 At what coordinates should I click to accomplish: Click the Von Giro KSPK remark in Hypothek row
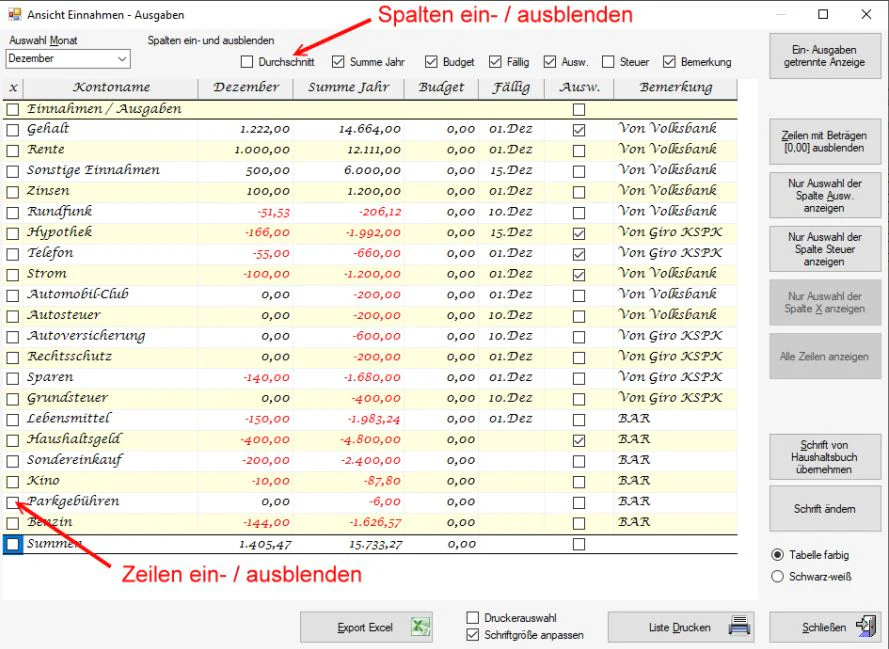click(x=670, y=232)
